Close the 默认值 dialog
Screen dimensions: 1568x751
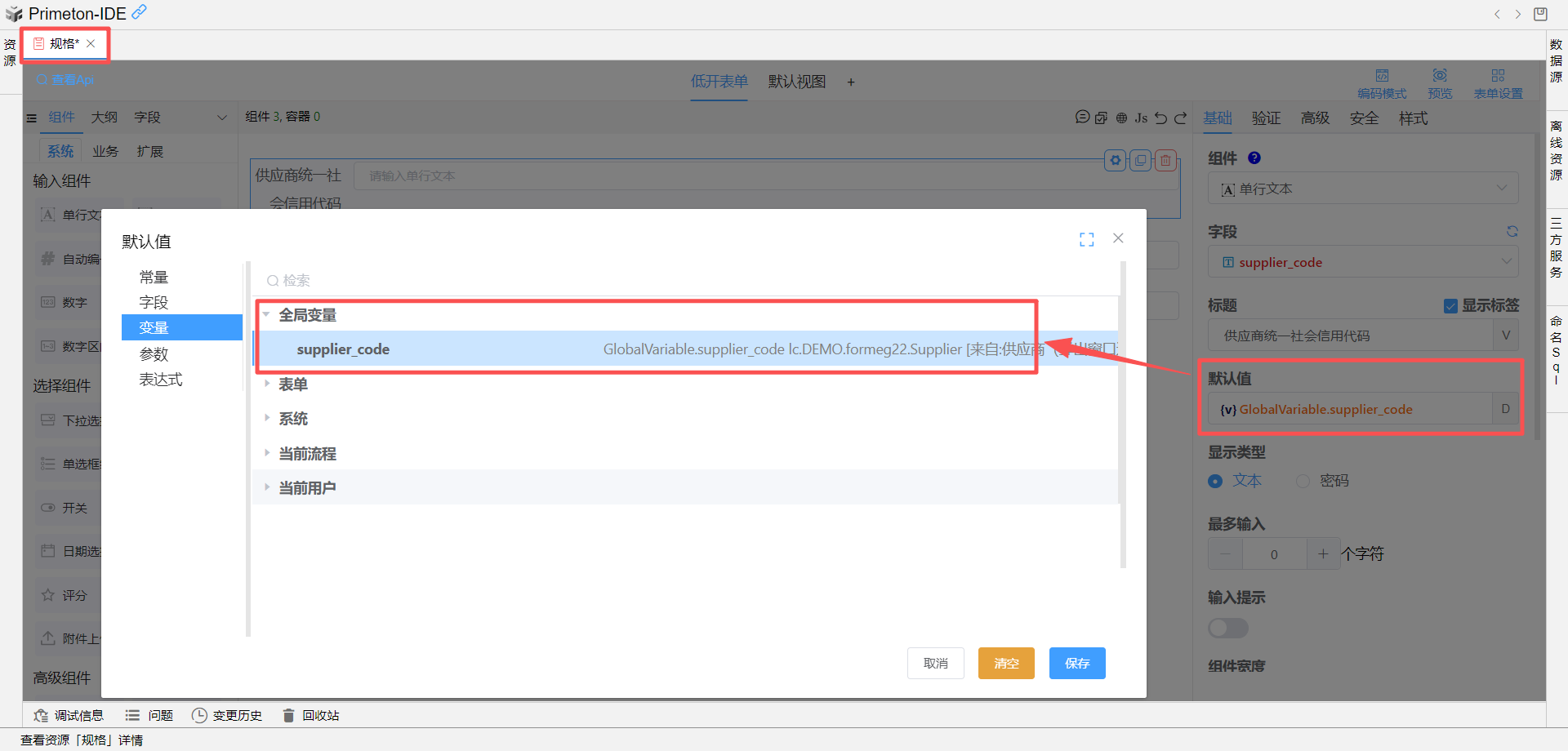[x=1118, y=238]
